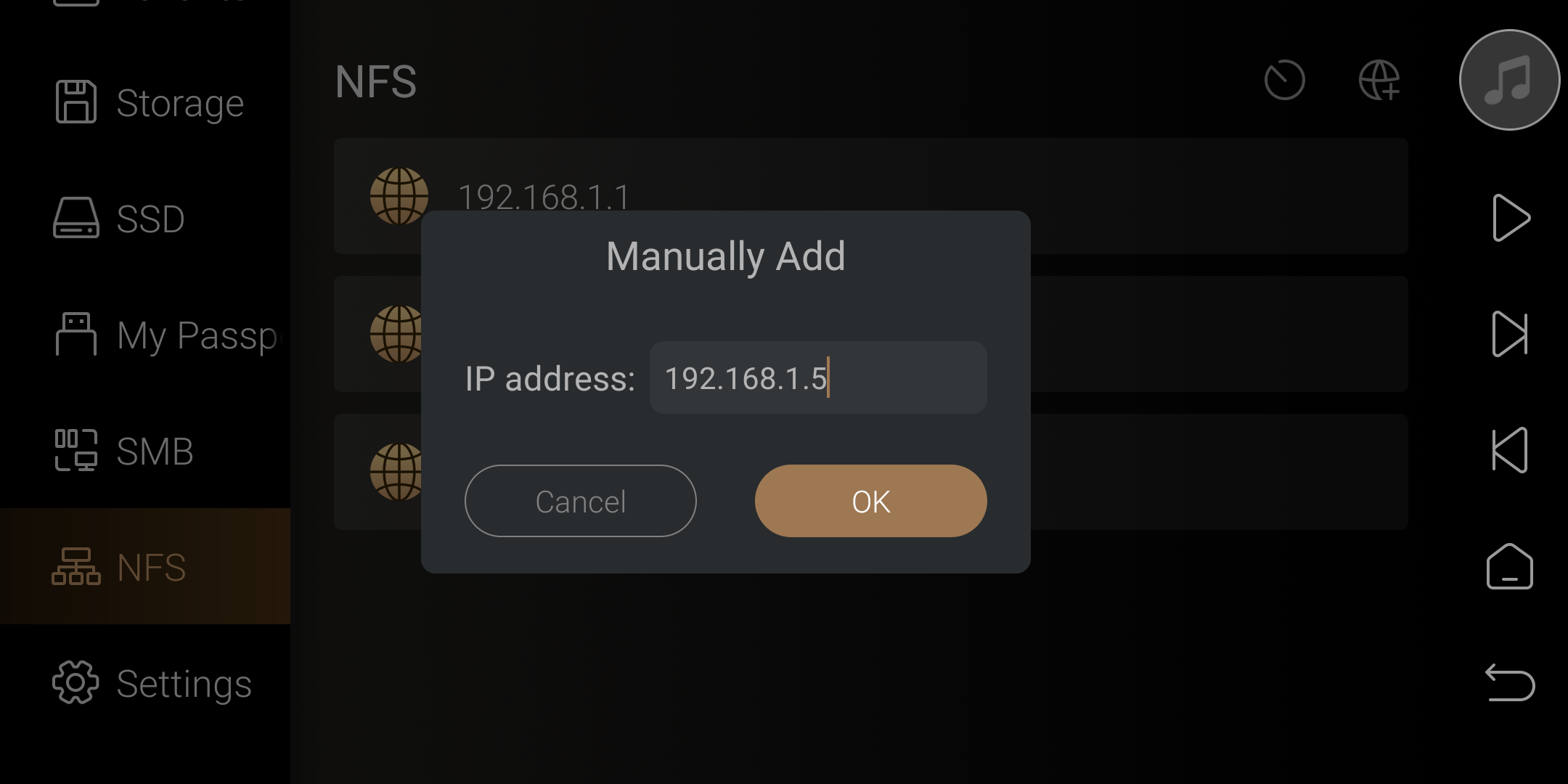Select My Passport USB drive entry
1568x784 pixels.
click(145, 335)
